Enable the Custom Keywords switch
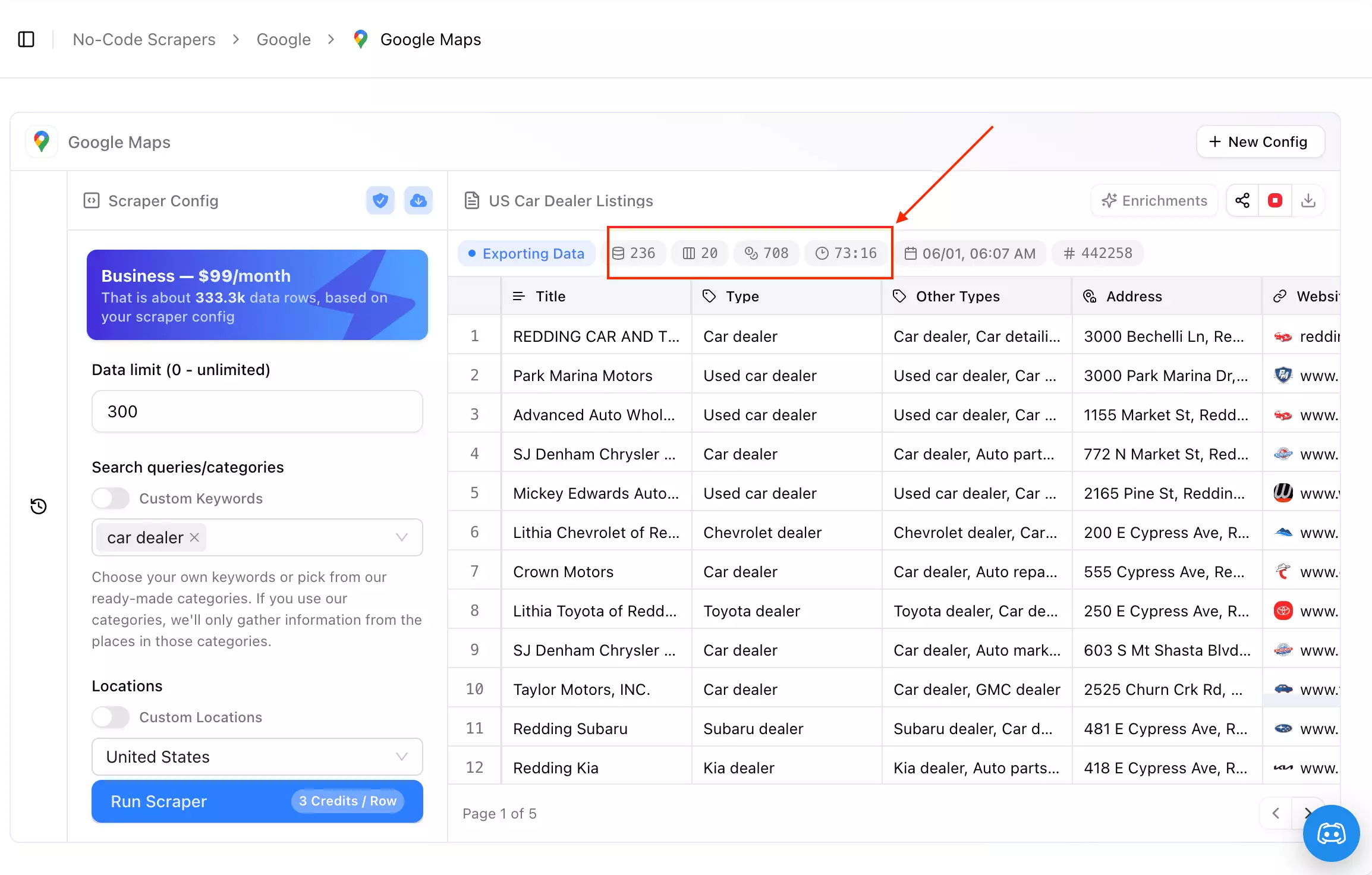Viewport: 1372px width, 875px height. coord(111,498)
